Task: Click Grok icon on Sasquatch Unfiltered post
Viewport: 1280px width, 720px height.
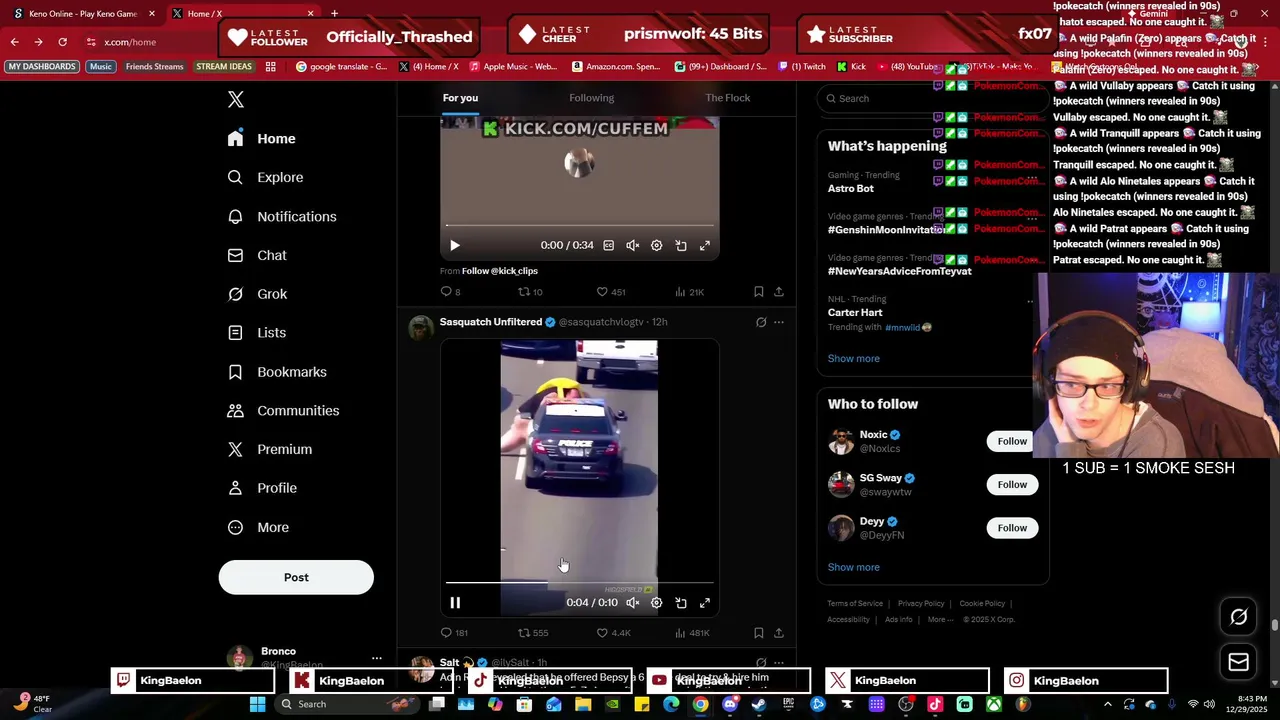Action: [761, 322]
